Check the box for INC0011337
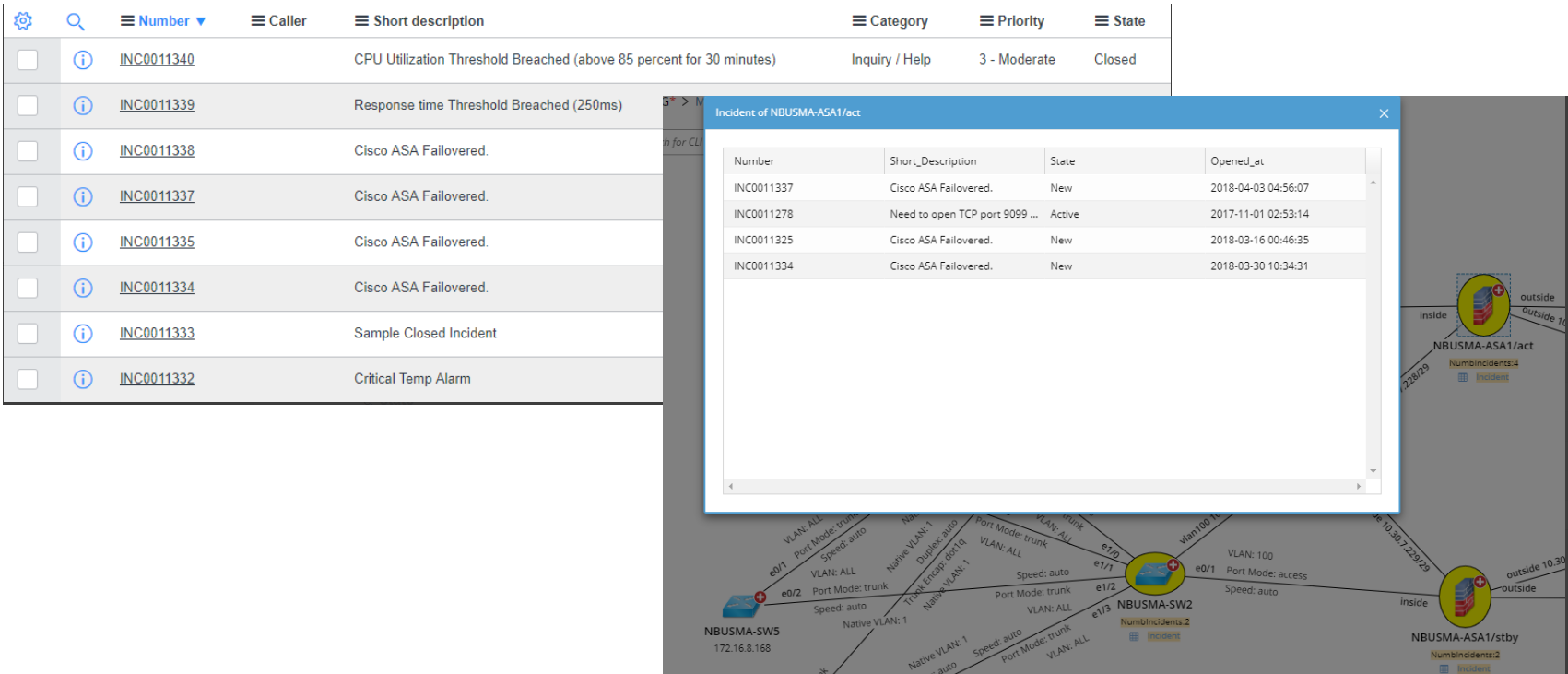 [x=28, y=196]
